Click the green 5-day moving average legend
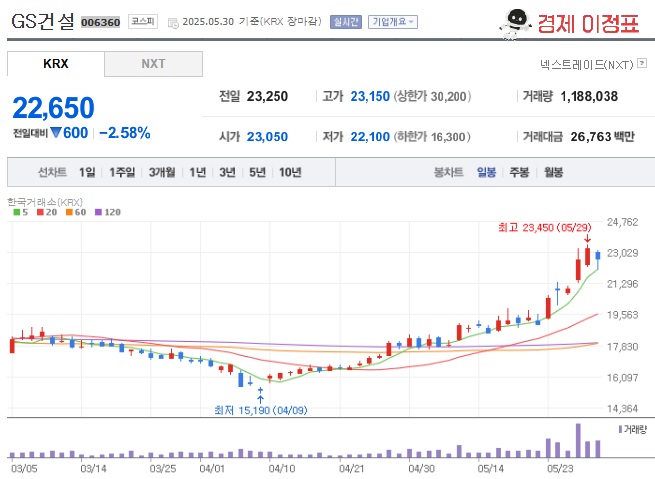 click(x=20, y=212)
